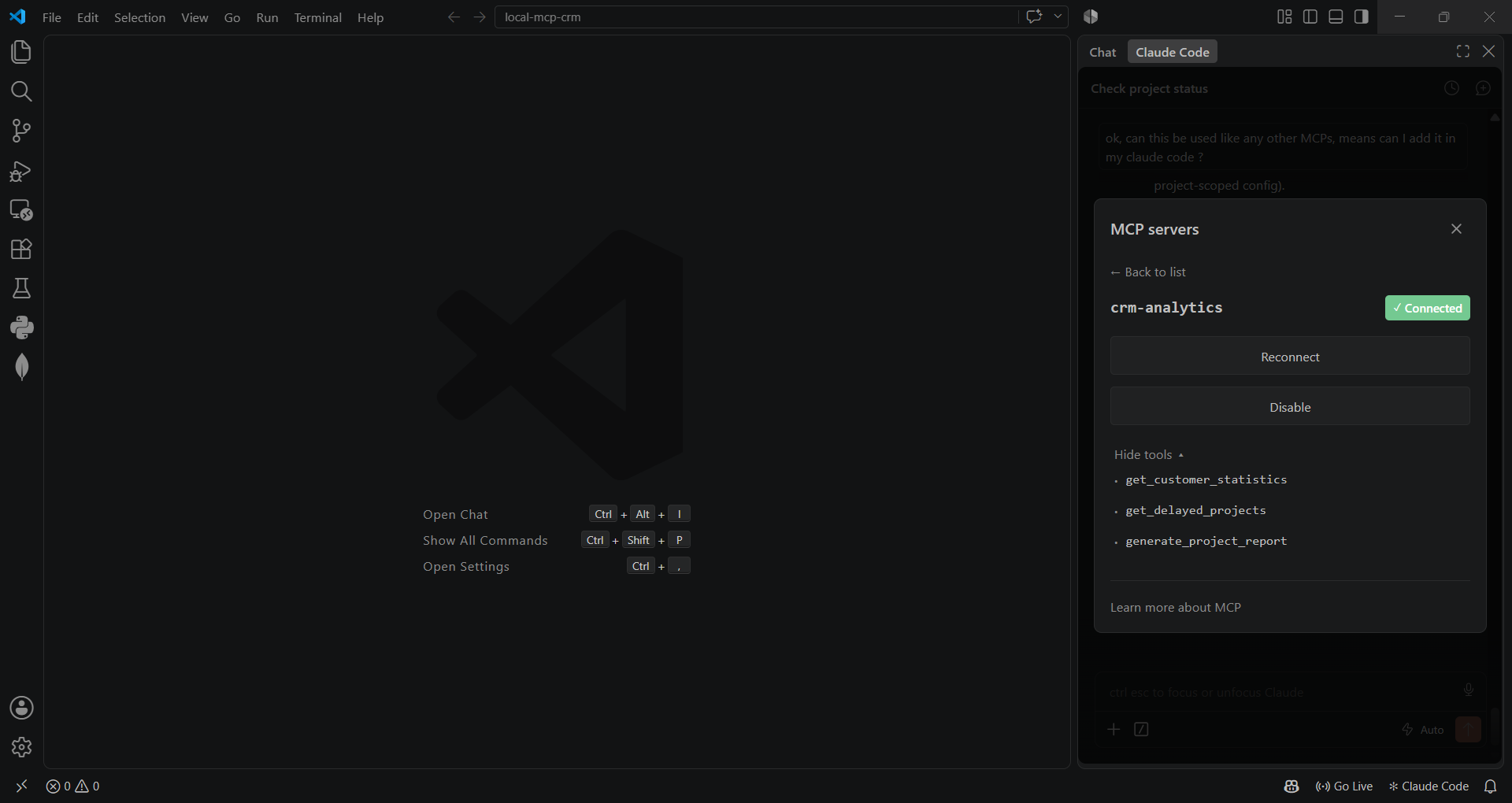Disable the crm-analytics server

(1290, 406)
